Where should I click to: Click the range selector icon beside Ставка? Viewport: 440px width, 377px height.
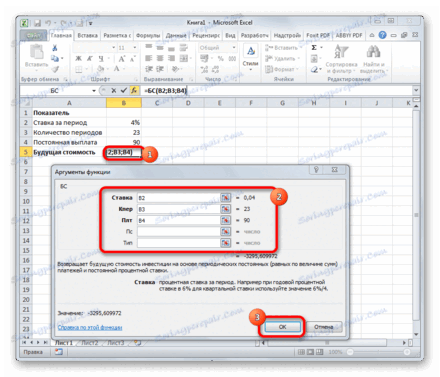[226, 198]
